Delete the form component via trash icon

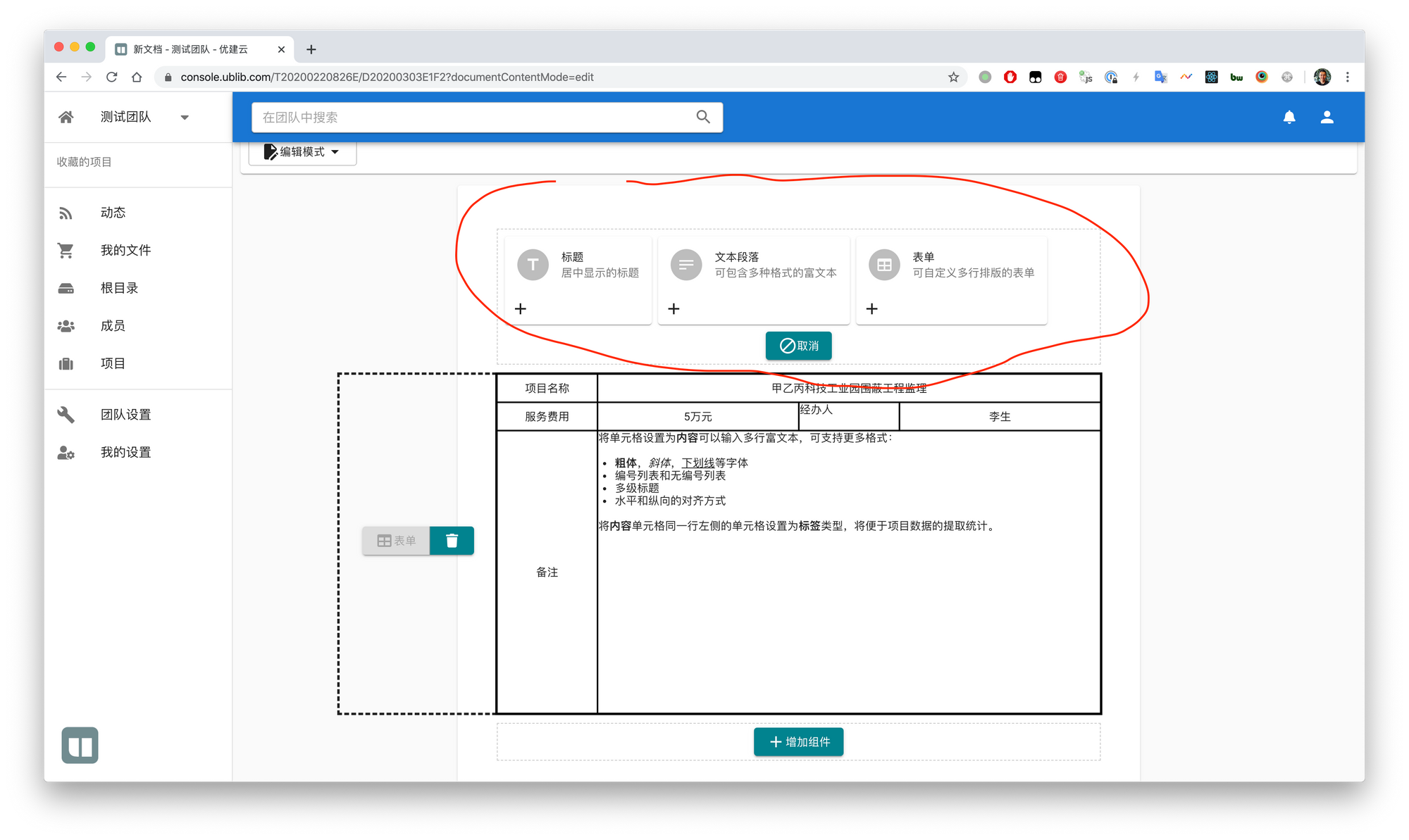(x=452, y=541)
